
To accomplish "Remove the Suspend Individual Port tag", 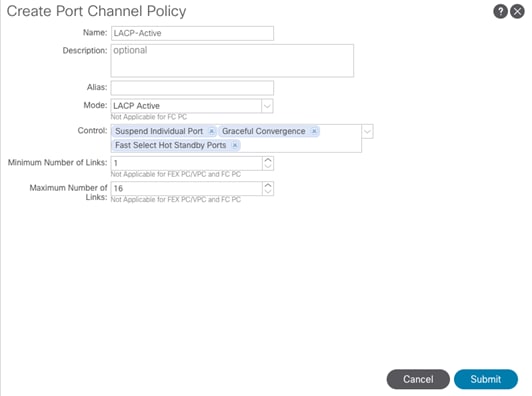I will click(x=212, y=131).
